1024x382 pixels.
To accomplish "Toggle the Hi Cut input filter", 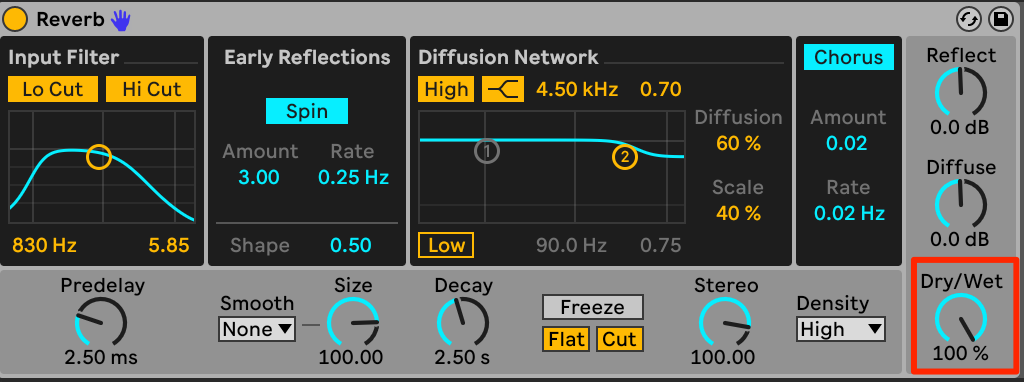I will pos(151,89).
